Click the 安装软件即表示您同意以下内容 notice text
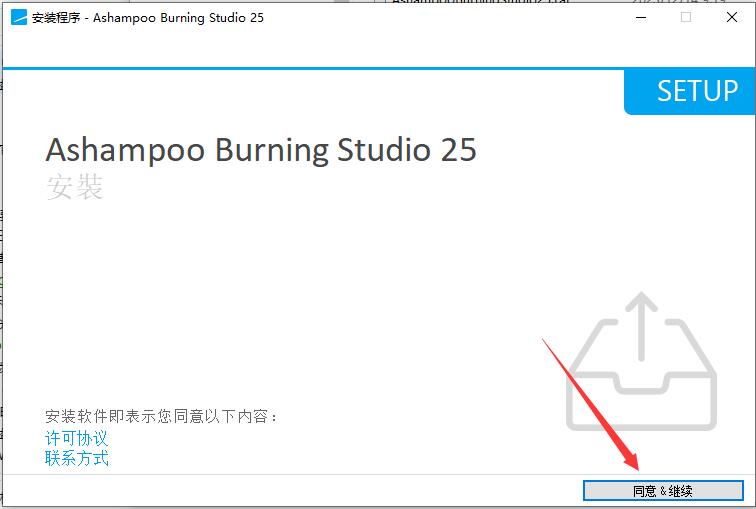This screenshot has width=756, height=509. (162, 415)
